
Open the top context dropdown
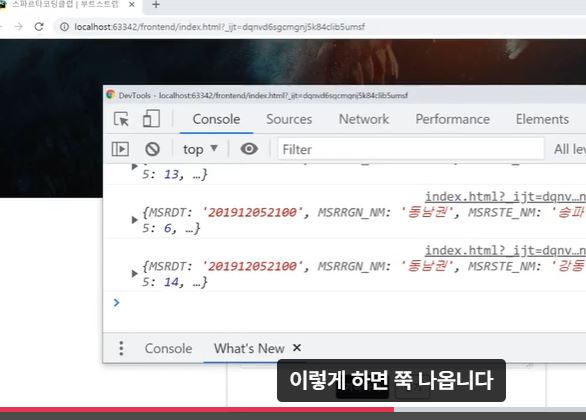pyautogui.click(x=200, y=149)
